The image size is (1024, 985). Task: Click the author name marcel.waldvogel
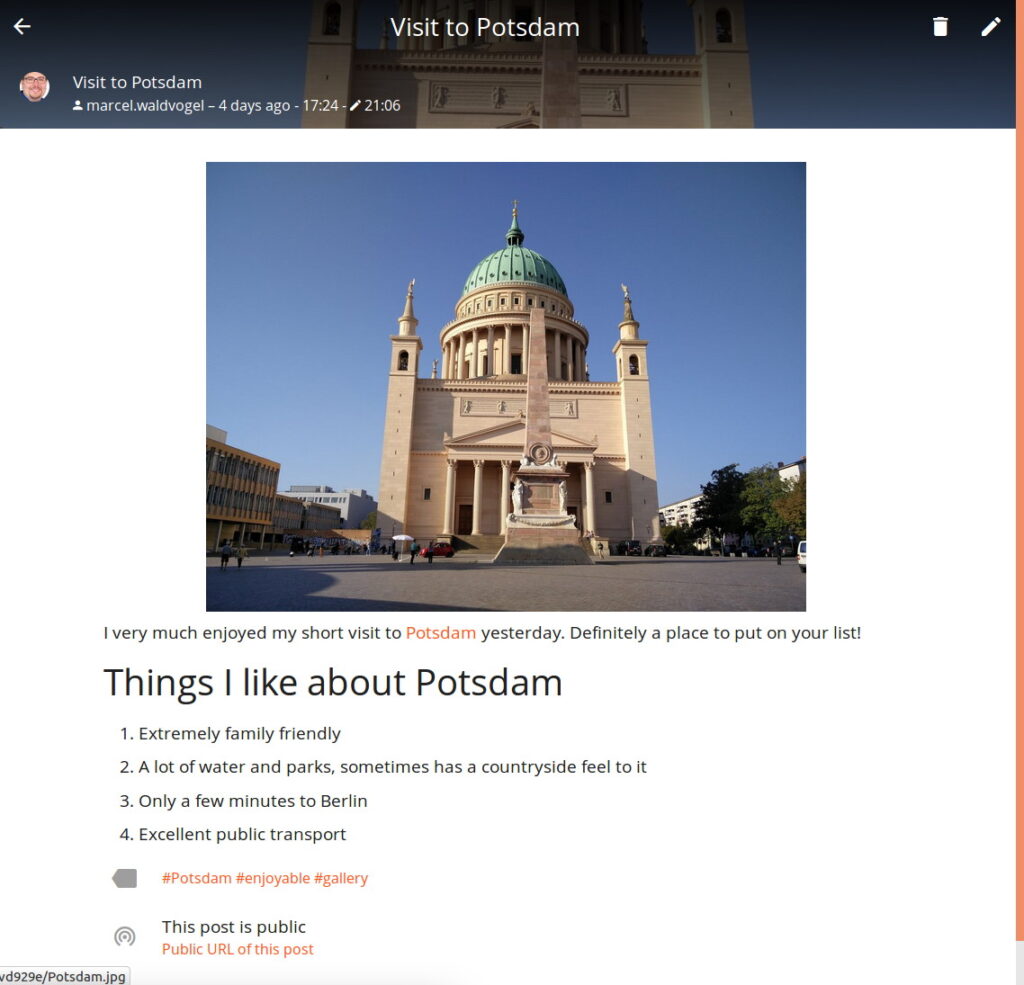coord(145,105)
